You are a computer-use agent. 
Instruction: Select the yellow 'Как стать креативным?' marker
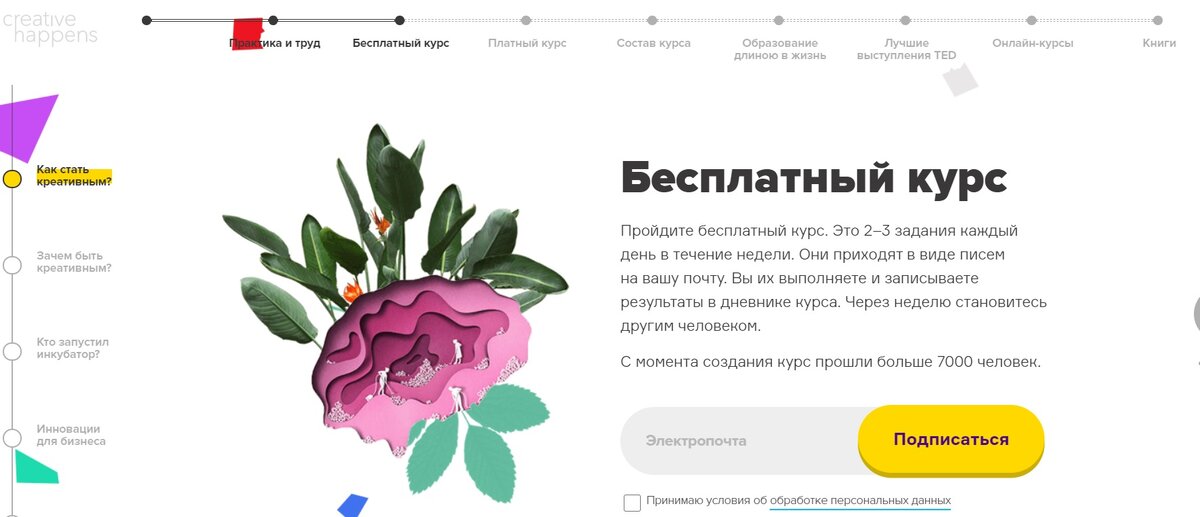click(x=12, y=179)
